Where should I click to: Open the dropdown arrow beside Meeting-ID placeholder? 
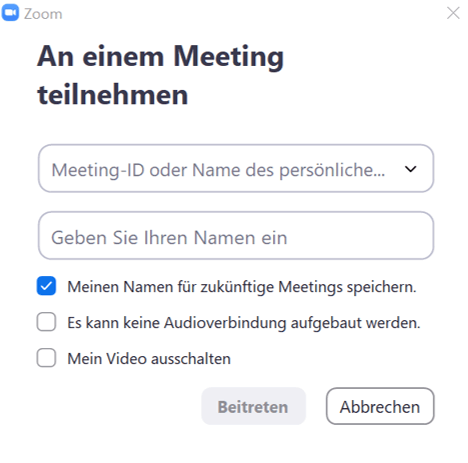point(410,169)
